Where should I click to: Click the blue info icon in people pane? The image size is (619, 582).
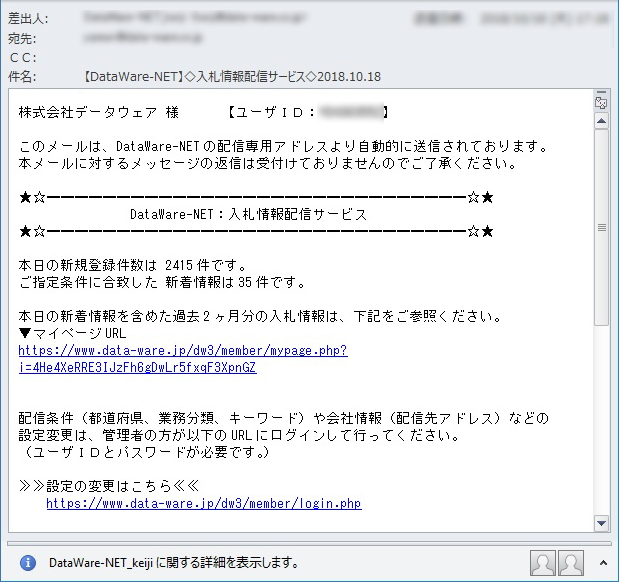click(28, 562)
